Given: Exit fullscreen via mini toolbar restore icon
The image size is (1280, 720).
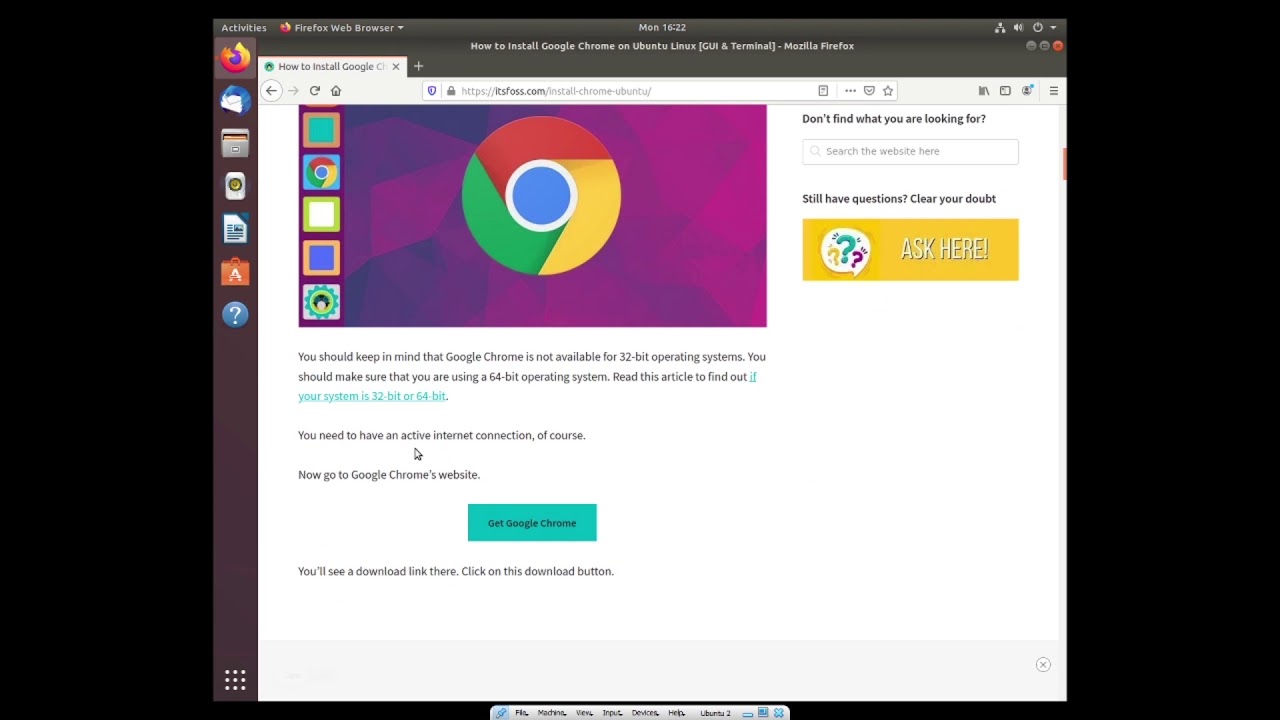Looking at the screenshot, I should pos(763,713).
